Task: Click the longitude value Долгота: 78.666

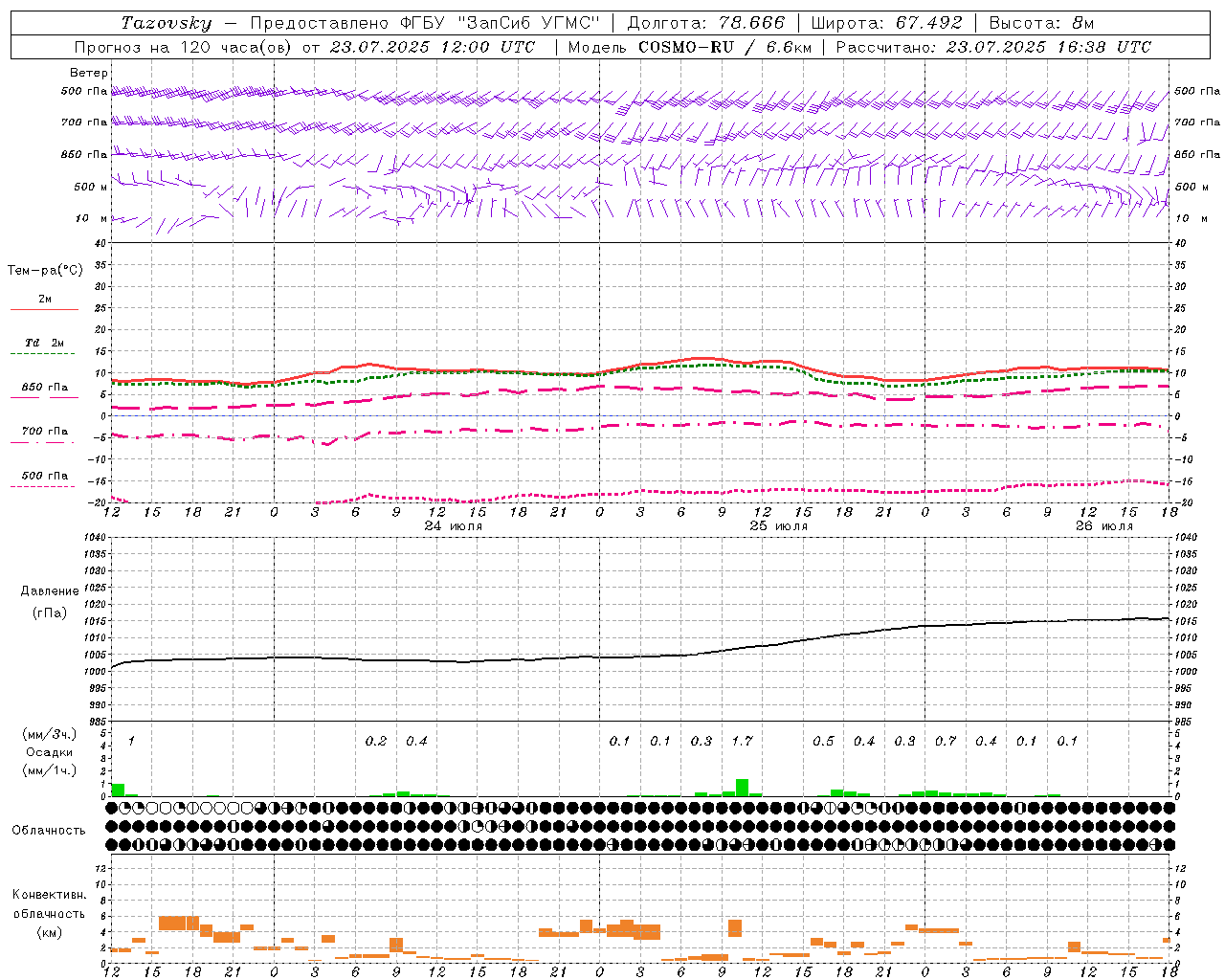Action: coord(705,23)
